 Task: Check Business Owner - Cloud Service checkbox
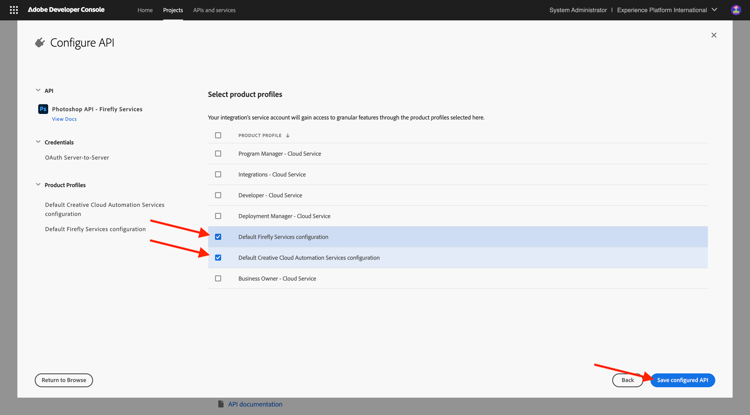[x=218, y=278]
